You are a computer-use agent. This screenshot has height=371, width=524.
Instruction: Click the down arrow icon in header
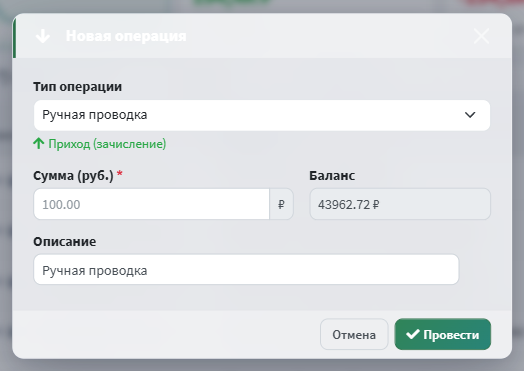coord(43,36)
